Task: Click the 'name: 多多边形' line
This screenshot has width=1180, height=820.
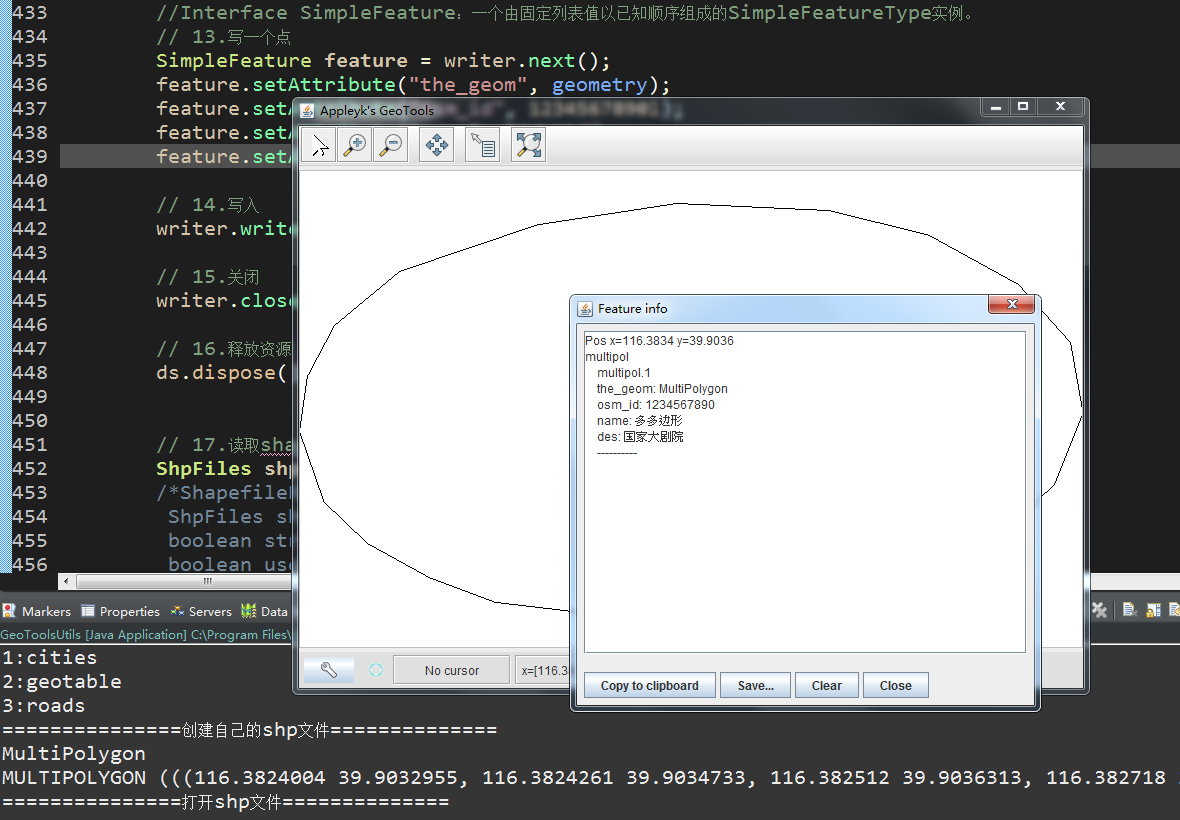Action: [x=639, y=421]
